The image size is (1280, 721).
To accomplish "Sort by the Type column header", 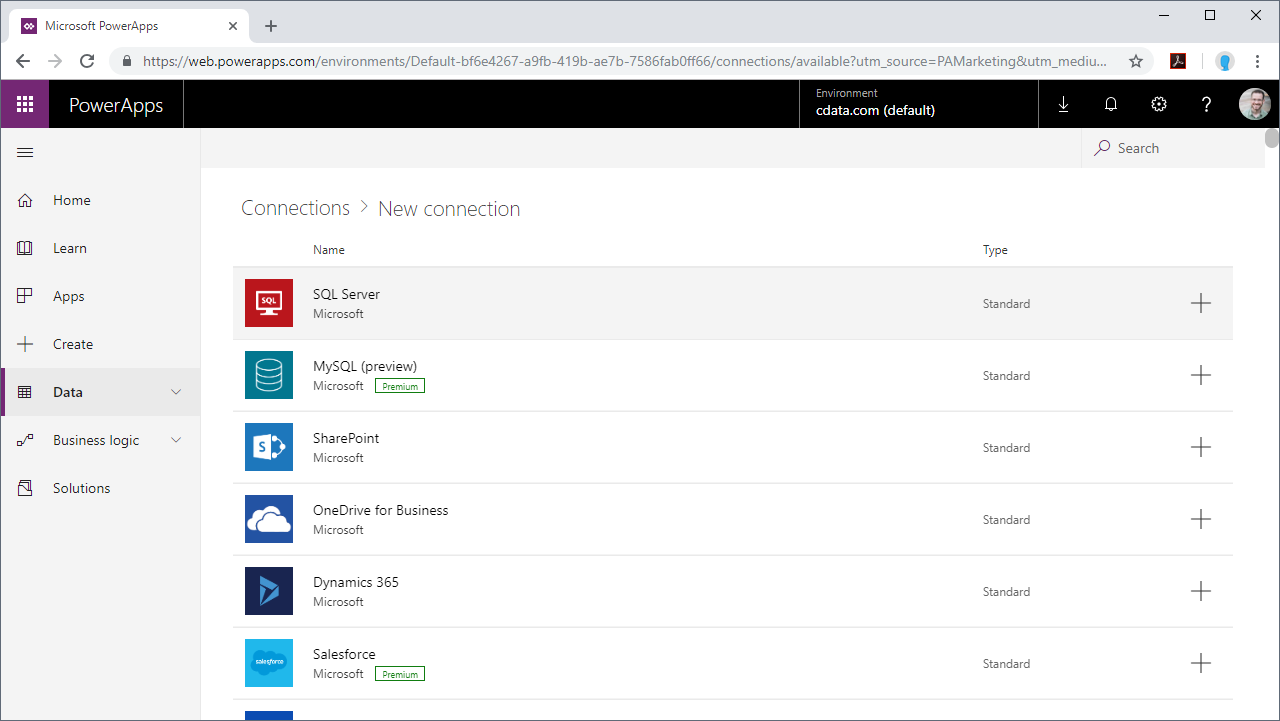I will tap(995, 250).
